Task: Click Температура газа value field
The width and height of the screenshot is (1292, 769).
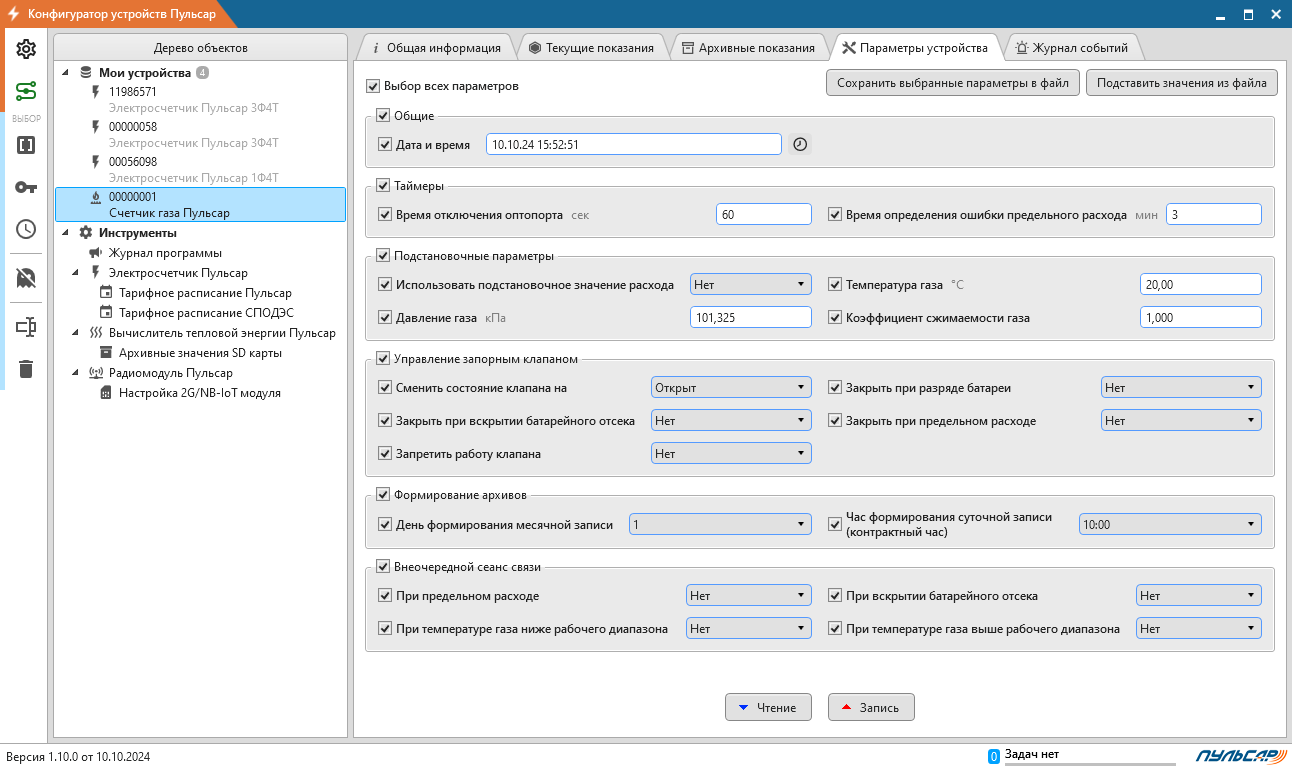Action: (x=1201, y=284)
